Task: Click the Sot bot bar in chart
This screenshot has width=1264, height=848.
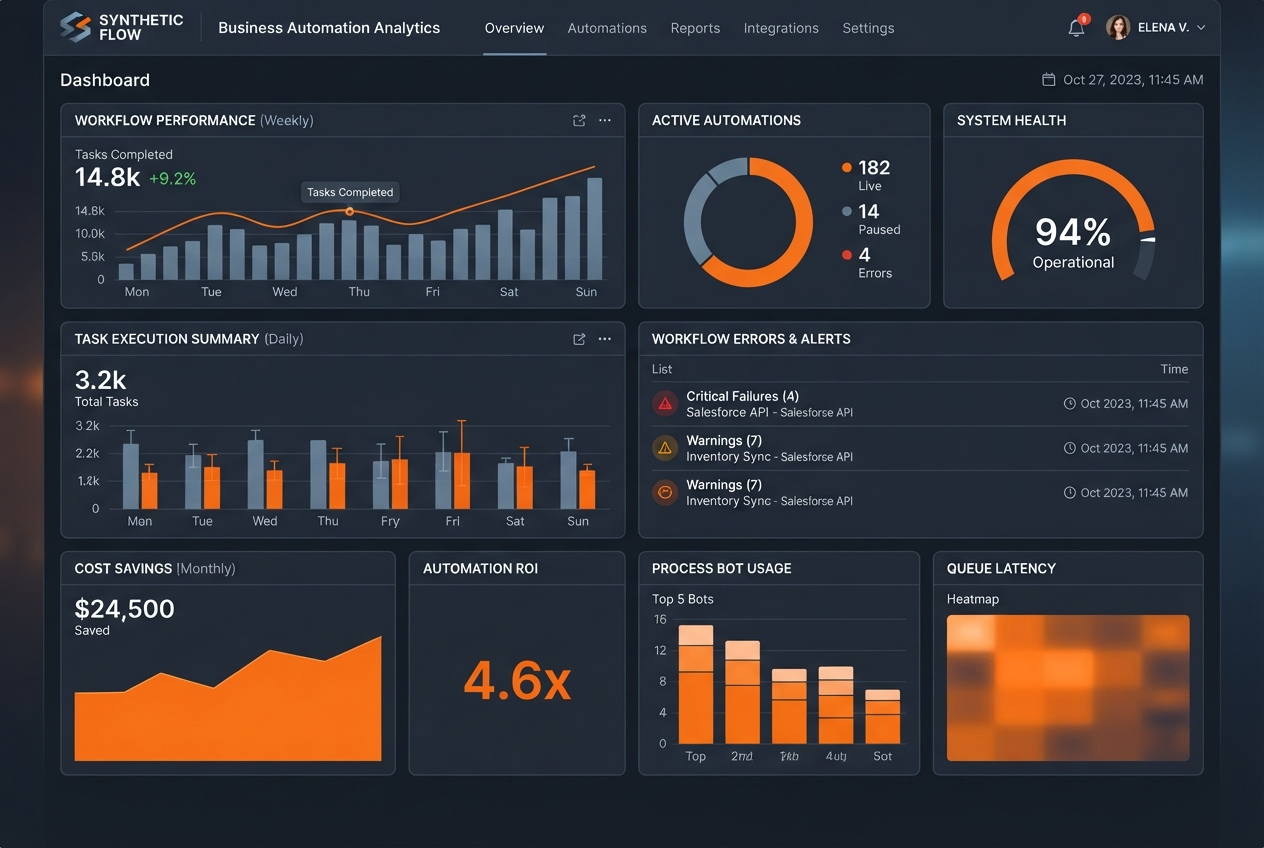Action: 883,716
